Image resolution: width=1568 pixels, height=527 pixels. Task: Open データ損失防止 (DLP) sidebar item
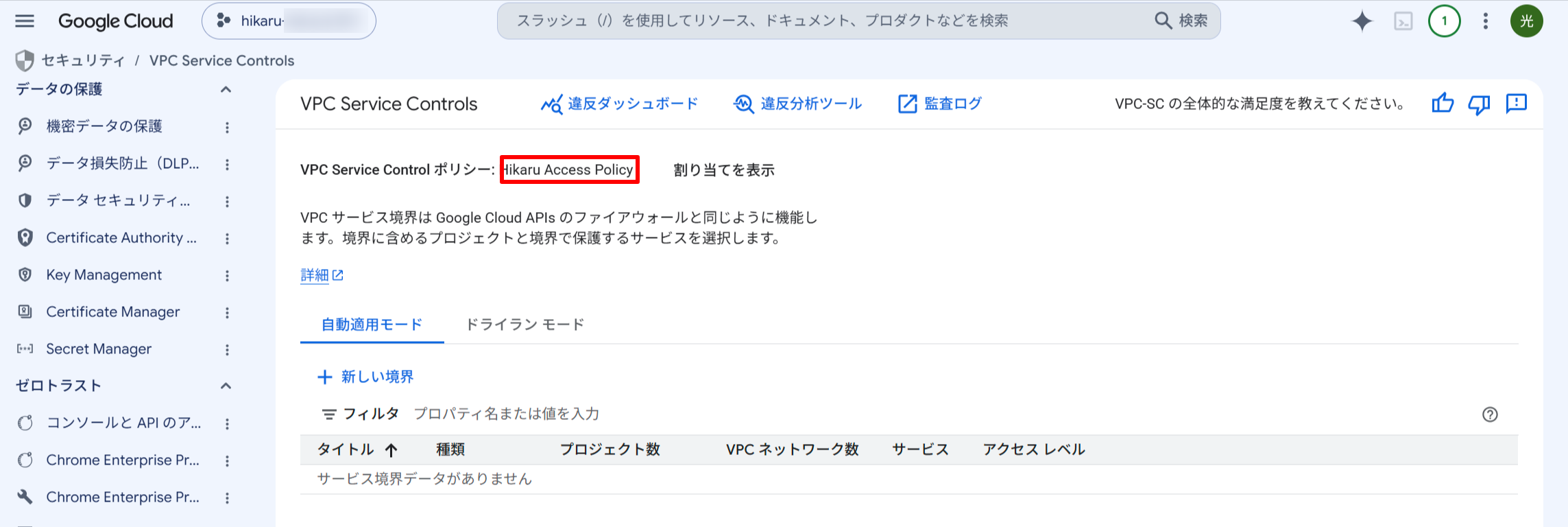(x=123, y=163)
